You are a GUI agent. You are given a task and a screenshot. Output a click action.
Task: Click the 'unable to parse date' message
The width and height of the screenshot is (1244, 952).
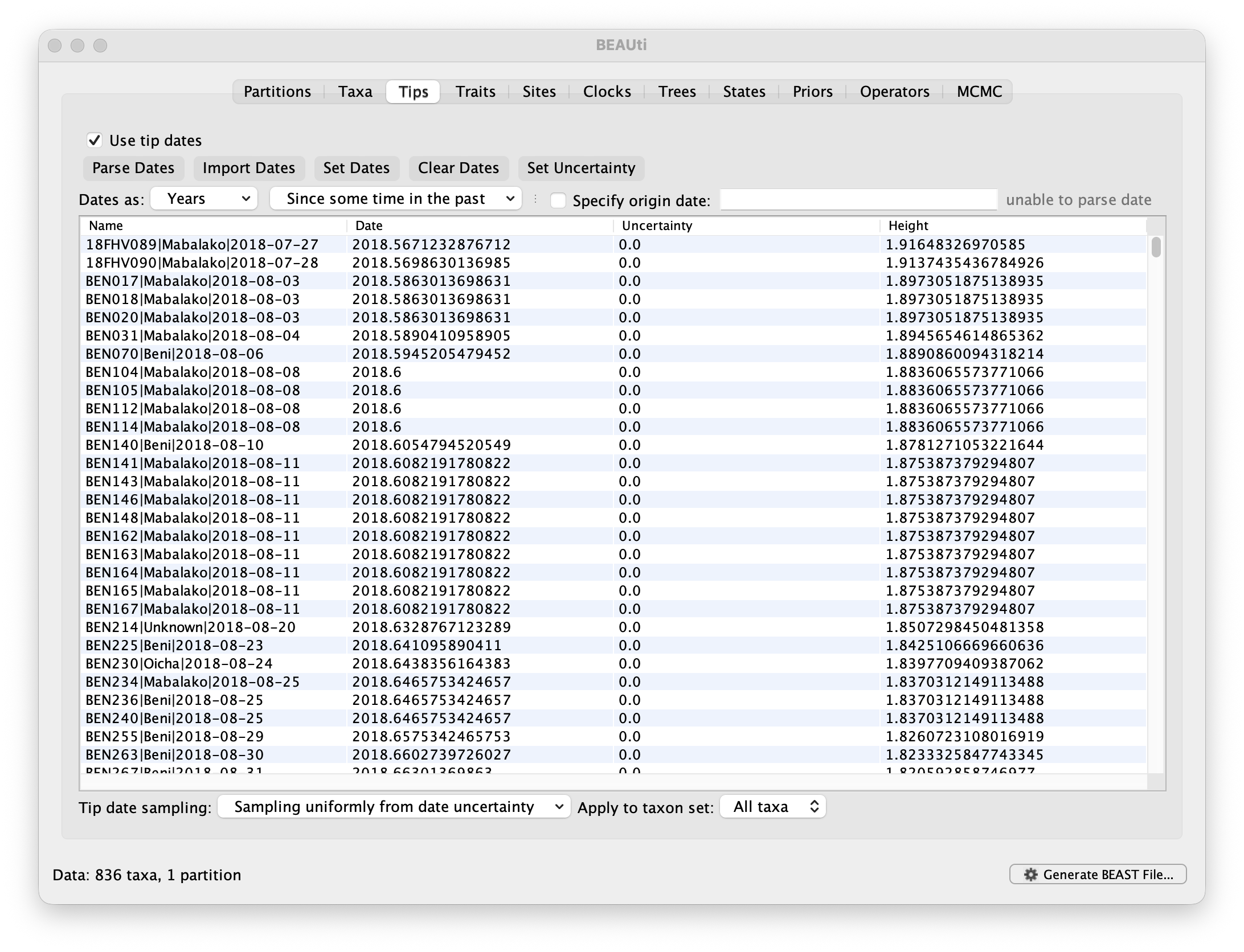click(1078, 200)
